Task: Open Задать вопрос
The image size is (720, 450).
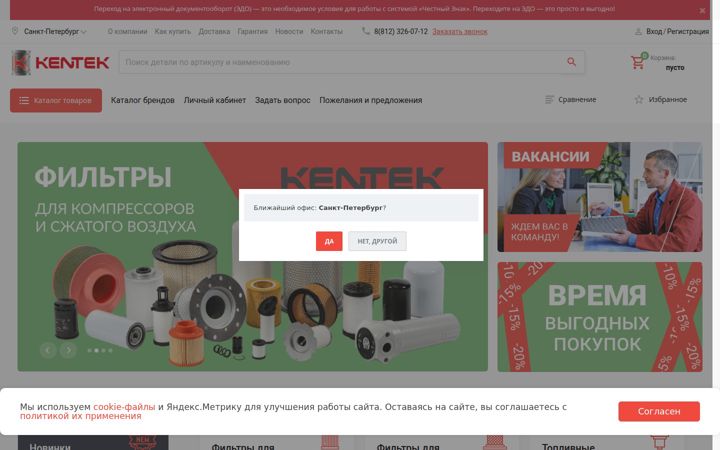Action: (282, 100)
